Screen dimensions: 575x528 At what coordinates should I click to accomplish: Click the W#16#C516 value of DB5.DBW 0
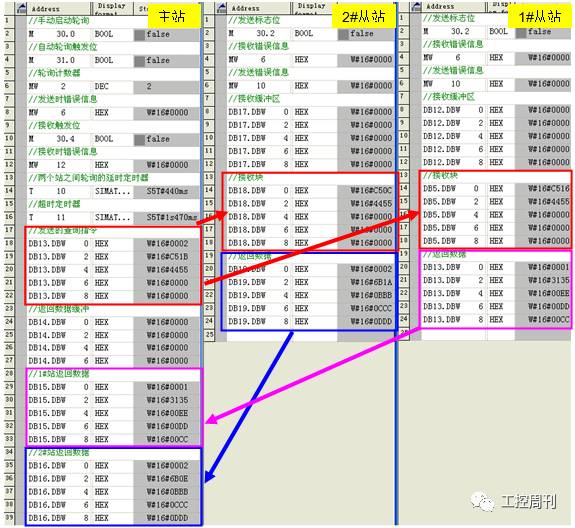543,188
